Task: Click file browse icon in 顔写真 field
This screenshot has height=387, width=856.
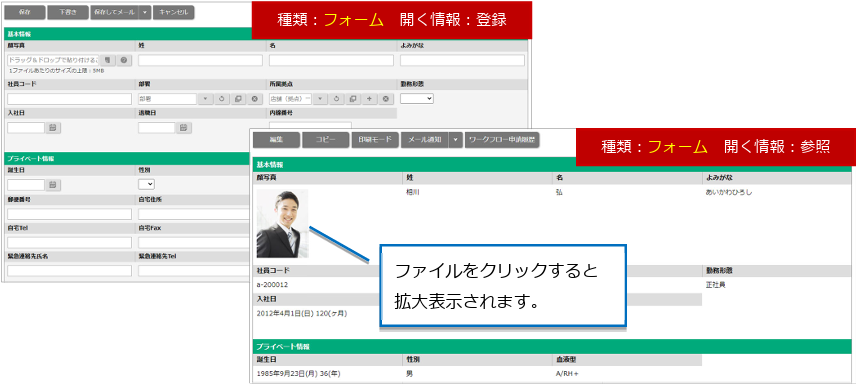Action: [108, 60]
